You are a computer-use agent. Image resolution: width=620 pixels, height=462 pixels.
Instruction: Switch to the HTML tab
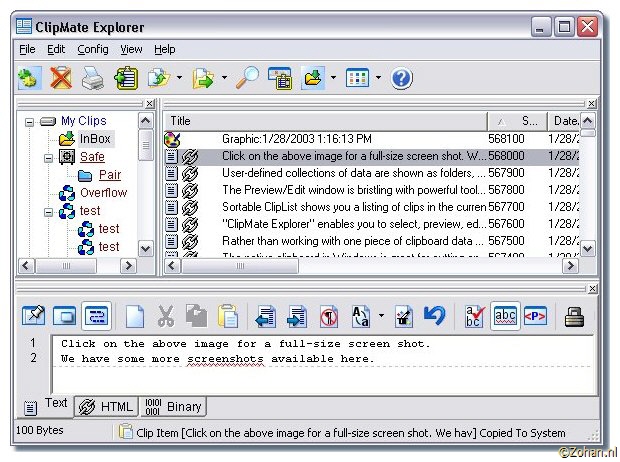click(x=106, y=407)
